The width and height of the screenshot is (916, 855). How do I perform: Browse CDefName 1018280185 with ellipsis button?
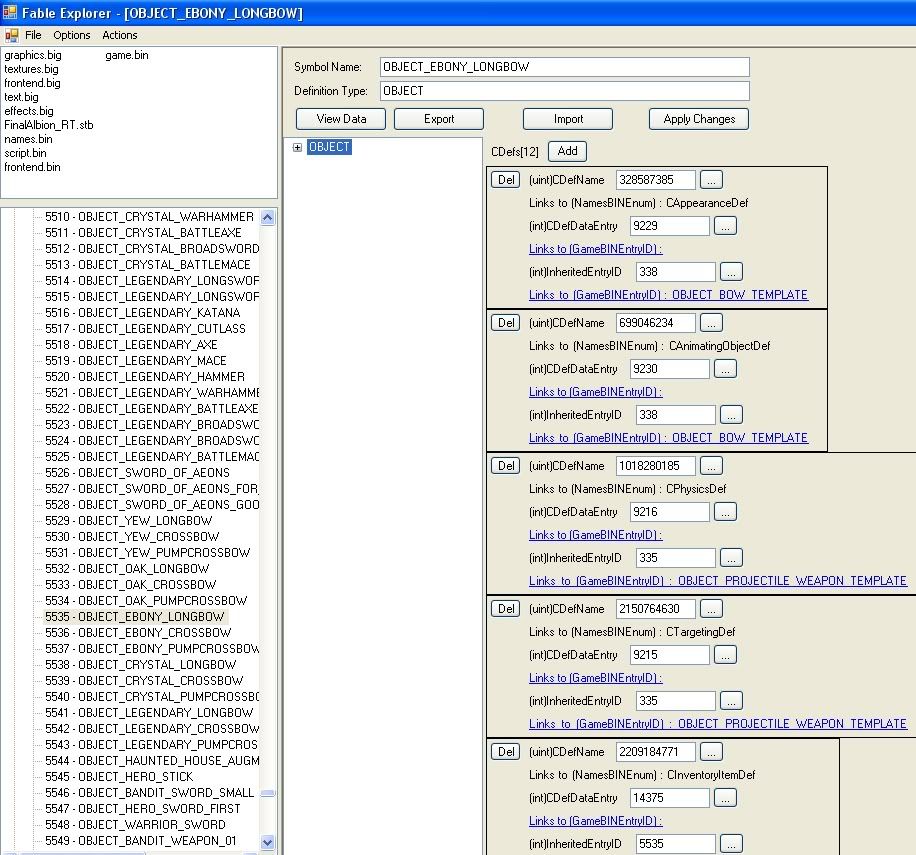tap(711, 466)
